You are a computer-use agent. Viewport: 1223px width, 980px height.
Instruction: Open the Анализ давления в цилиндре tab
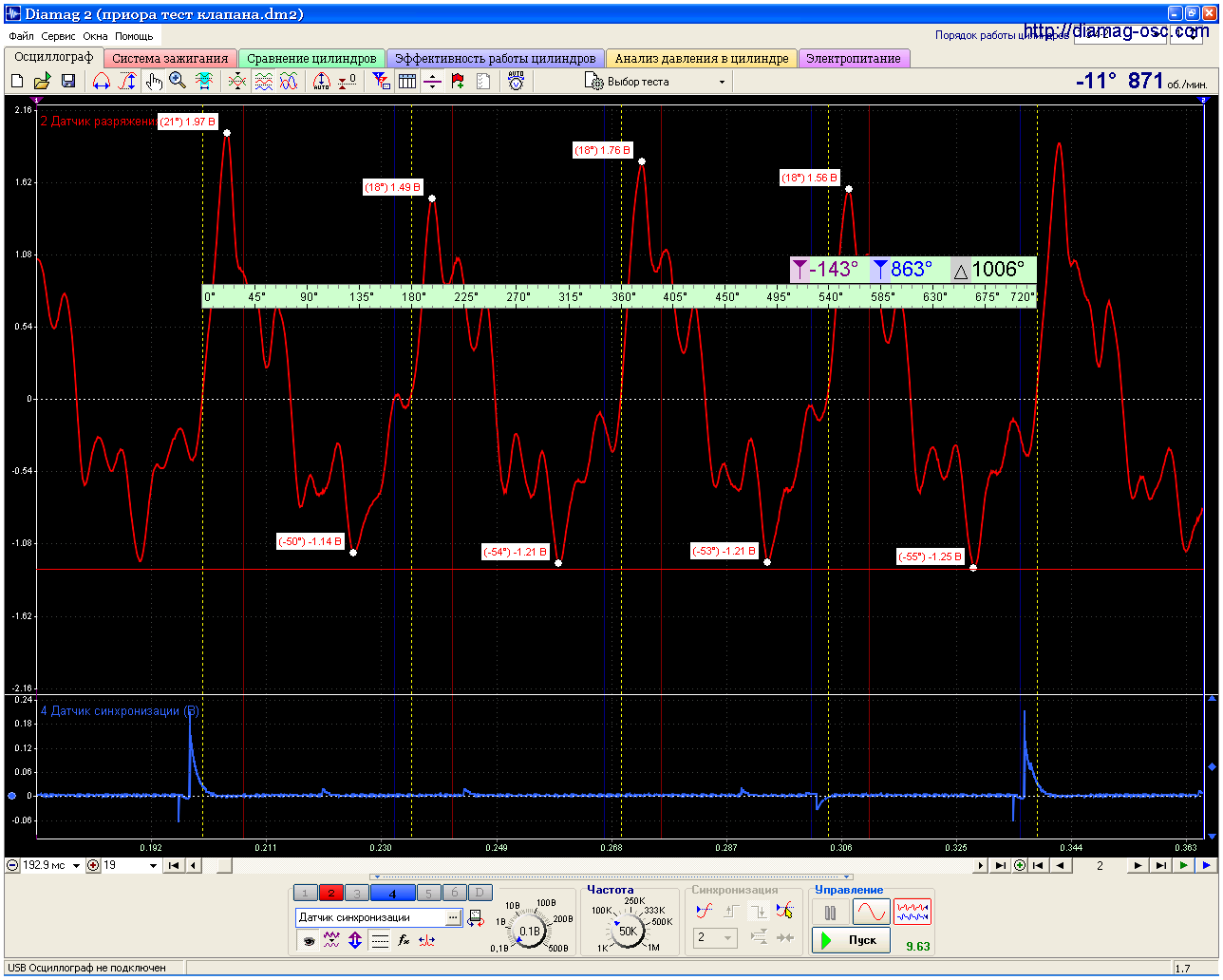click(x=702, y=58)
